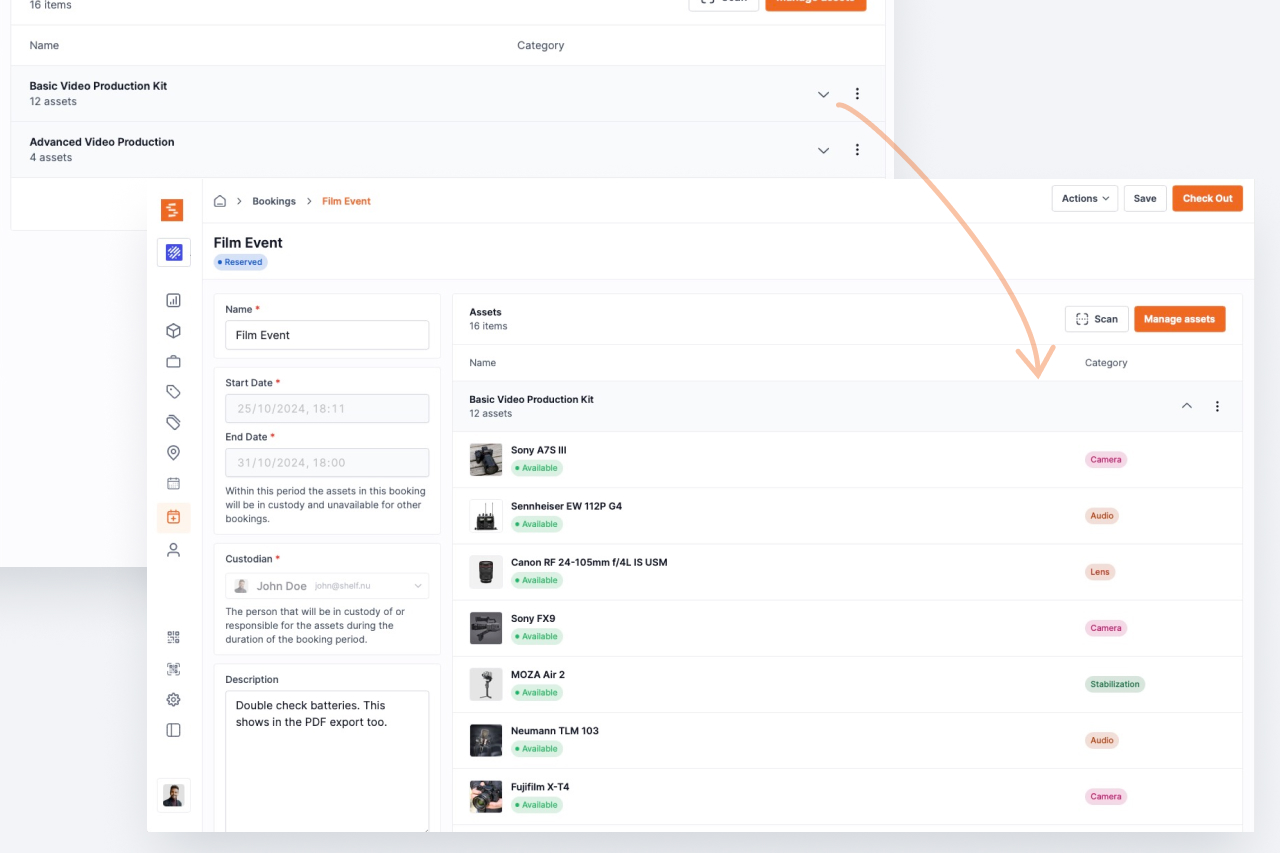Open Kits using the briefcase icon
The image size is (1280, 853).
pos(173,361)
